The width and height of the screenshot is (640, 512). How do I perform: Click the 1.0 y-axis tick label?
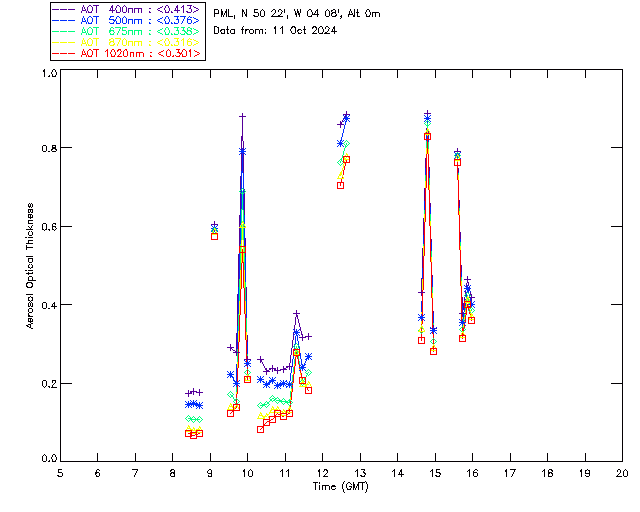click(49, 73)
